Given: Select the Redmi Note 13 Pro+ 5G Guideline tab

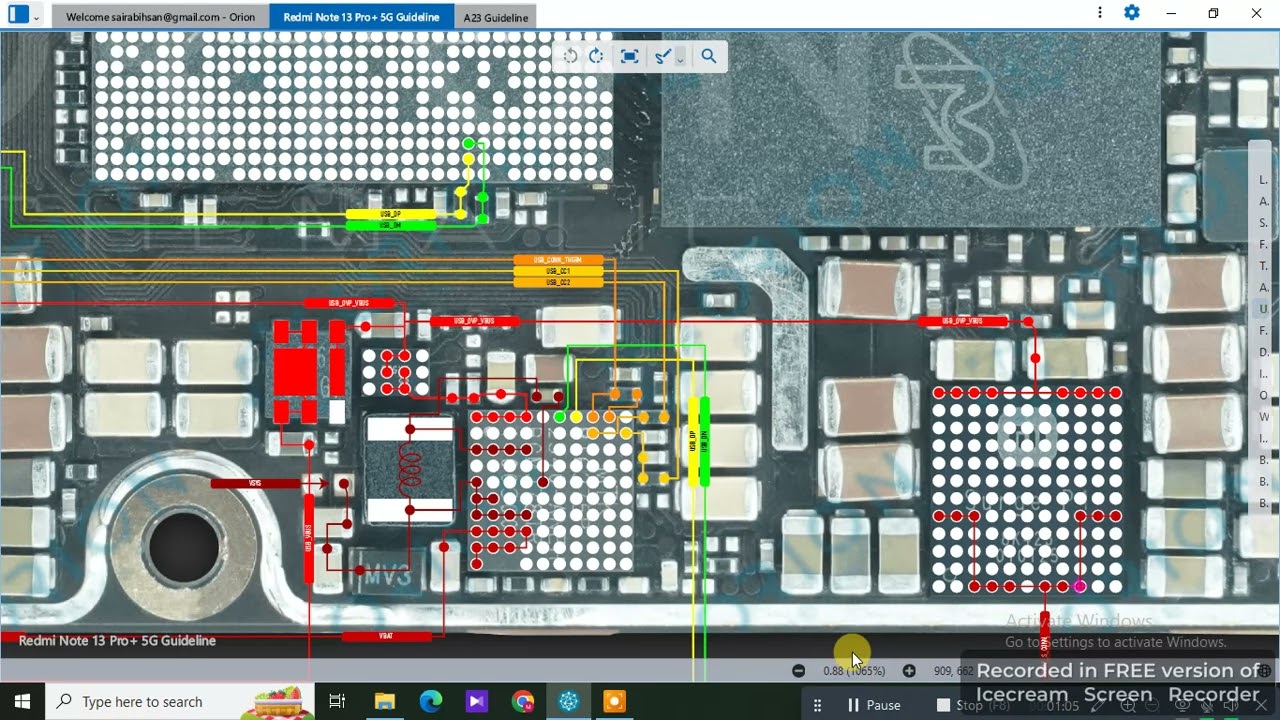Looking at the screenshot, I should coord(361,17).
